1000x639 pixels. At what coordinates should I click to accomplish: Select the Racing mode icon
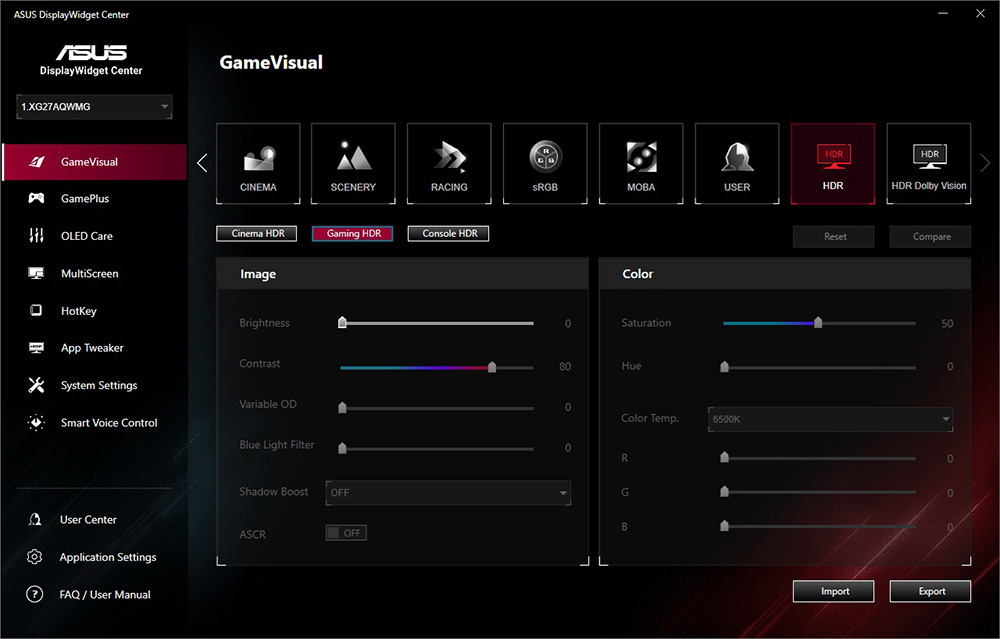[449, 164]
